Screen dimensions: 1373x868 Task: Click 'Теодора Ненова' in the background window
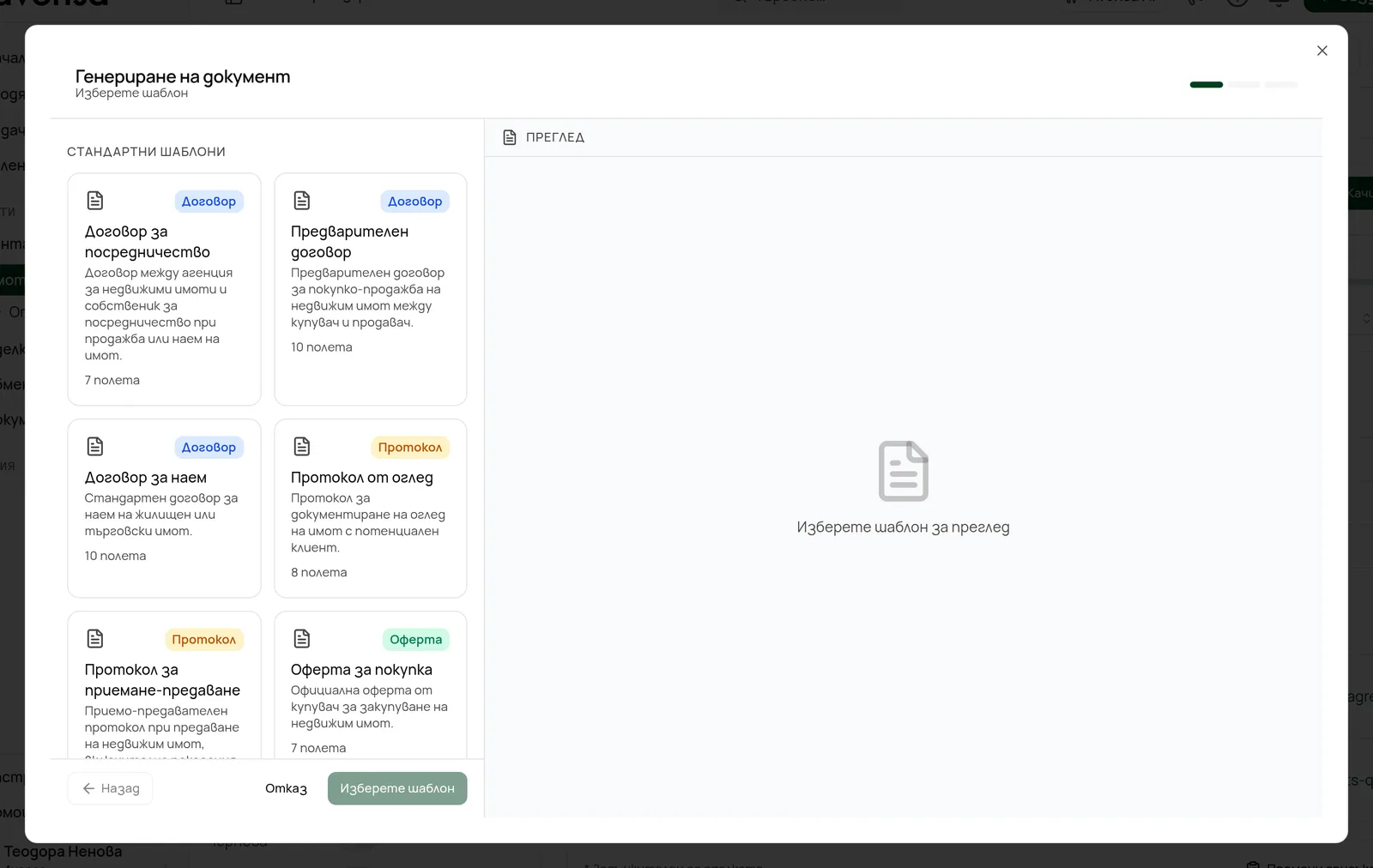click(64, 852)
